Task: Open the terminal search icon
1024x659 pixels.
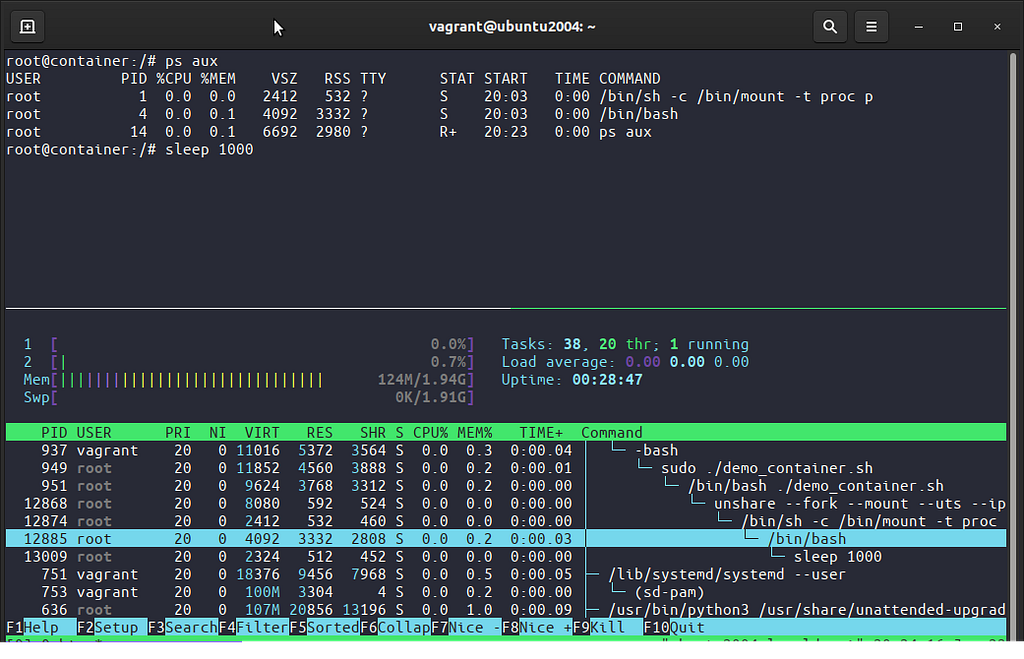Action: click(x=829, y=27)
